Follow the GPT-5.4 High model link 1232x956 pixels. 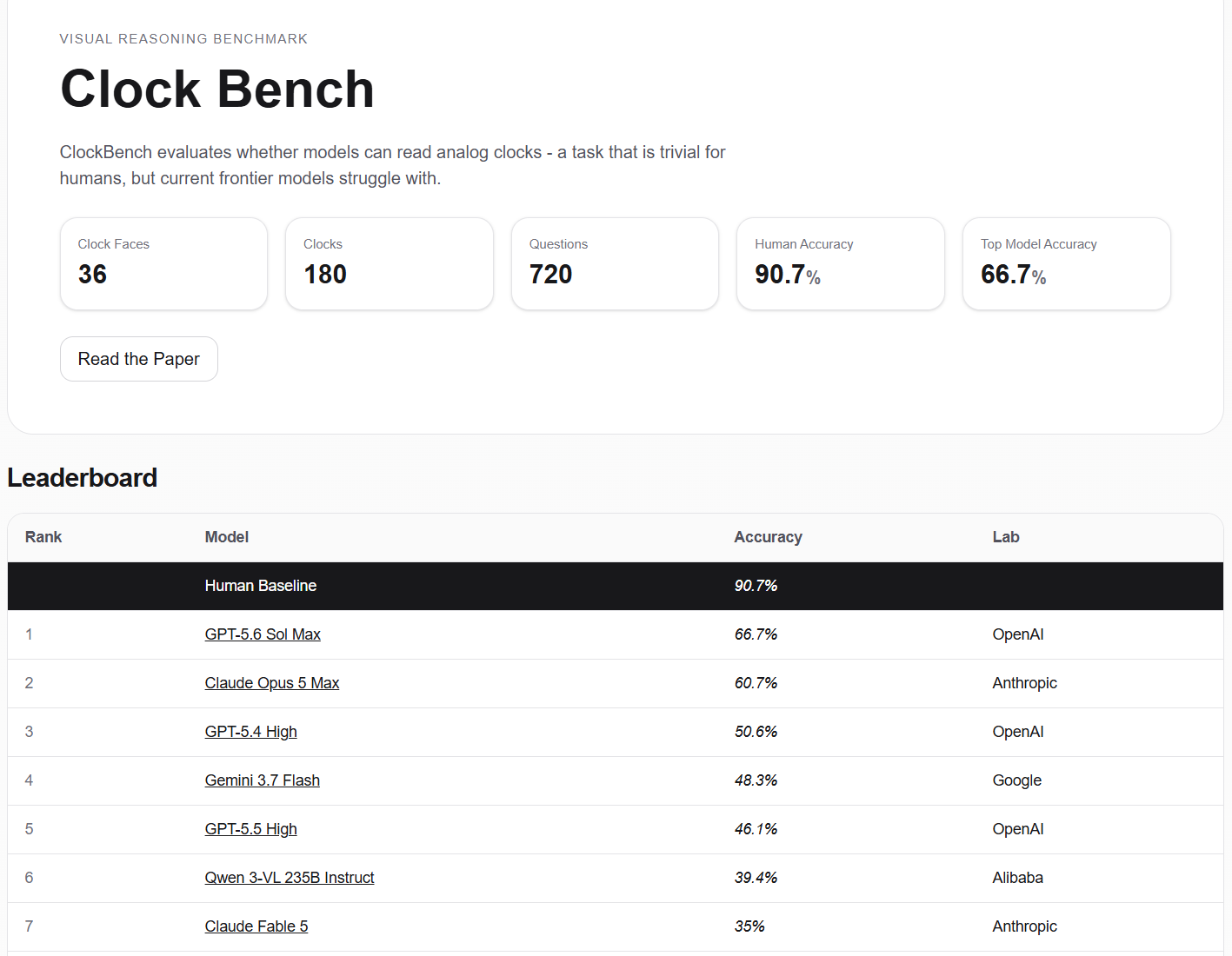coord(251,732)
